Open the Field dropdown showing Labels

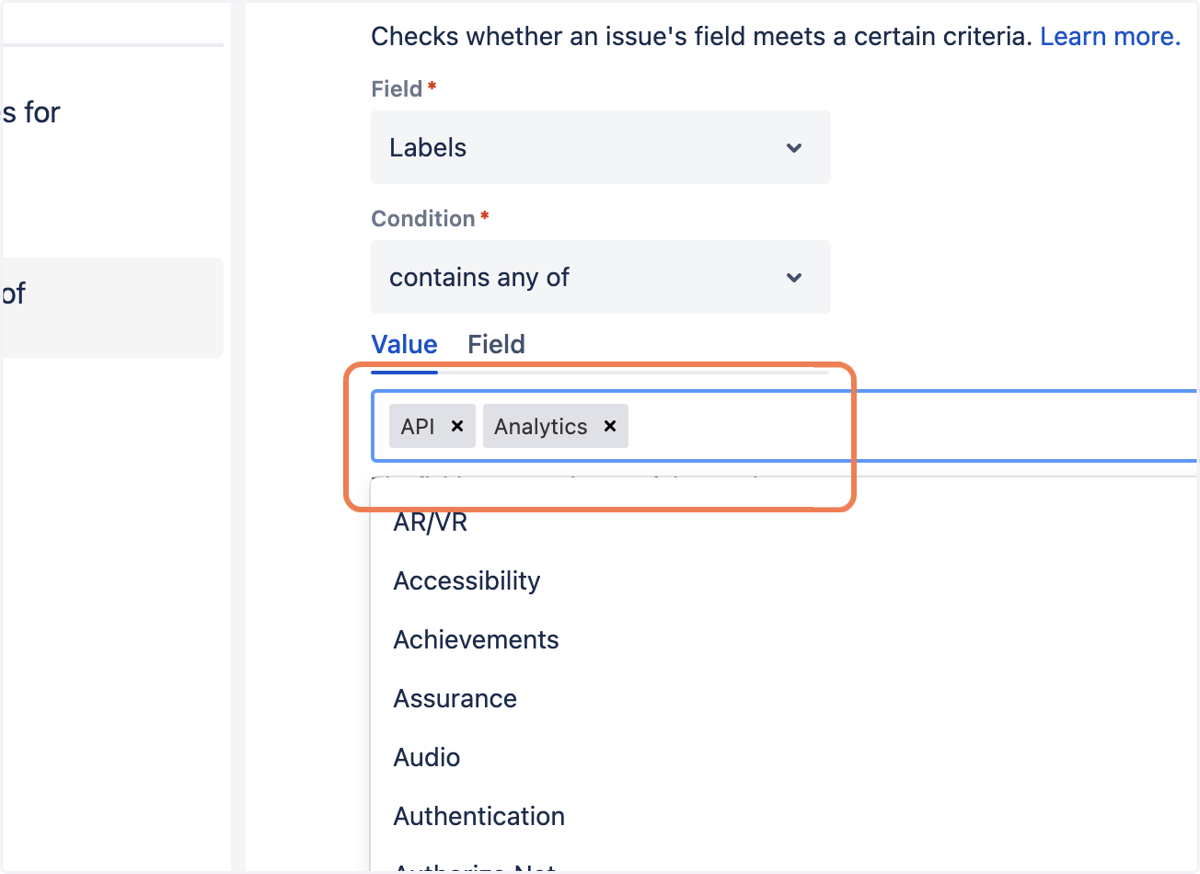point(600,147)
